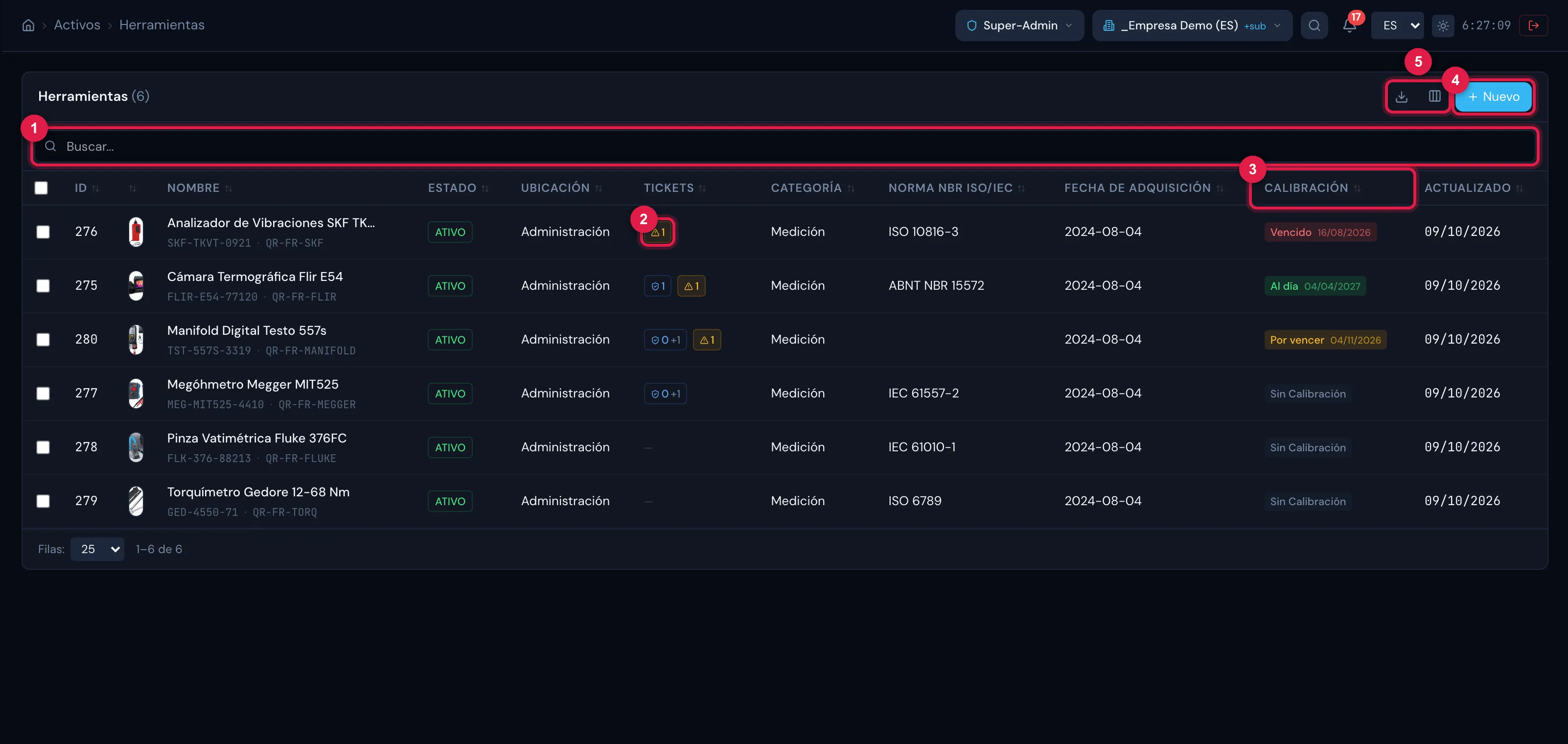The image size is (1568, 744).
Task: Open Megóhmetro Megger MIT525 ticket badge
Action: point(665,394)
